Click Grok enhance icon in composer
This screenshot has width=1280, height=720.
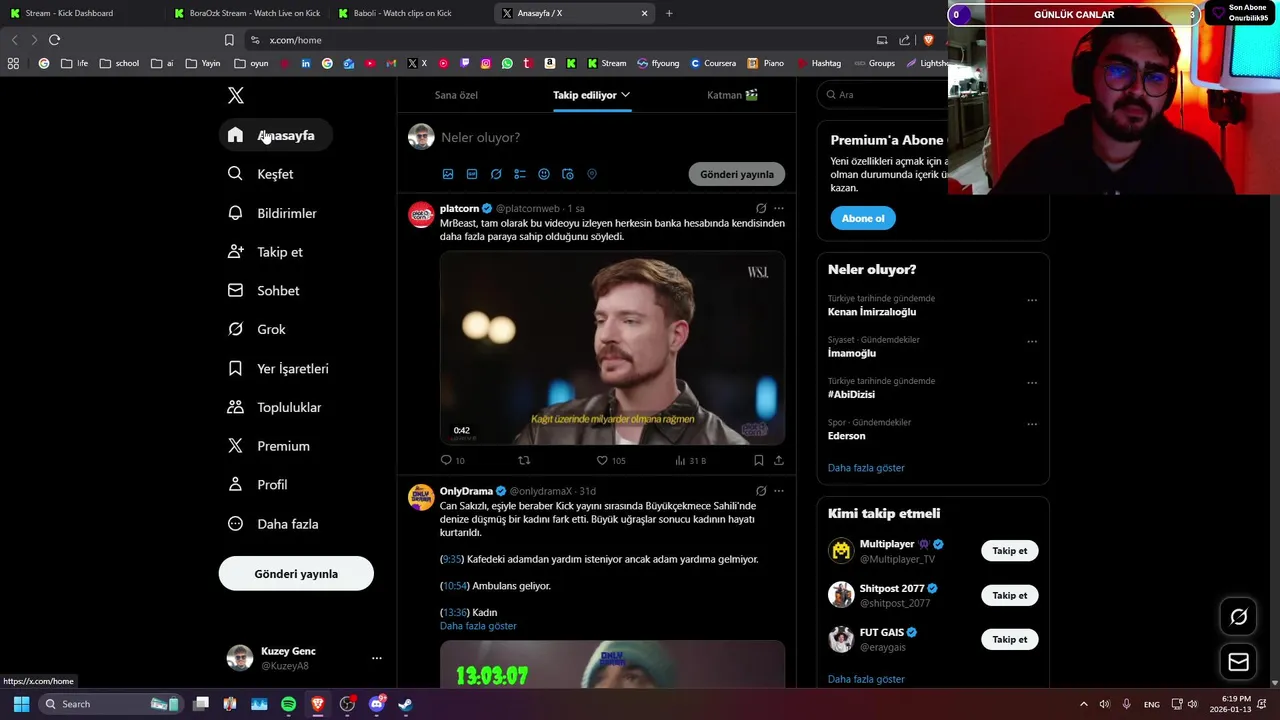(496, 174)
